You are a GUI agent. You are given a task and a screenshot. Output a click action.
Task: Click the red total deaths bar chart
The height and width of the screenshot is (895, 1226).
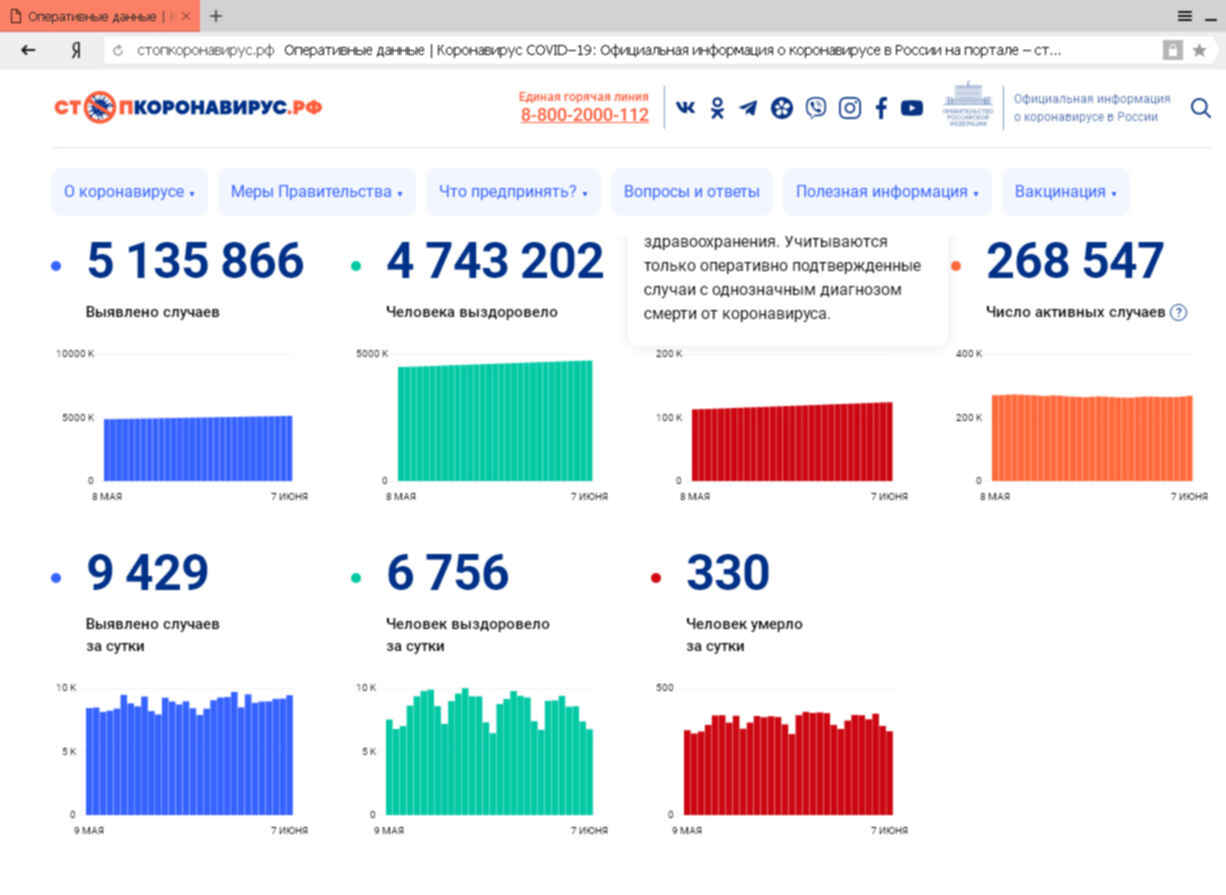click(792, 442)
